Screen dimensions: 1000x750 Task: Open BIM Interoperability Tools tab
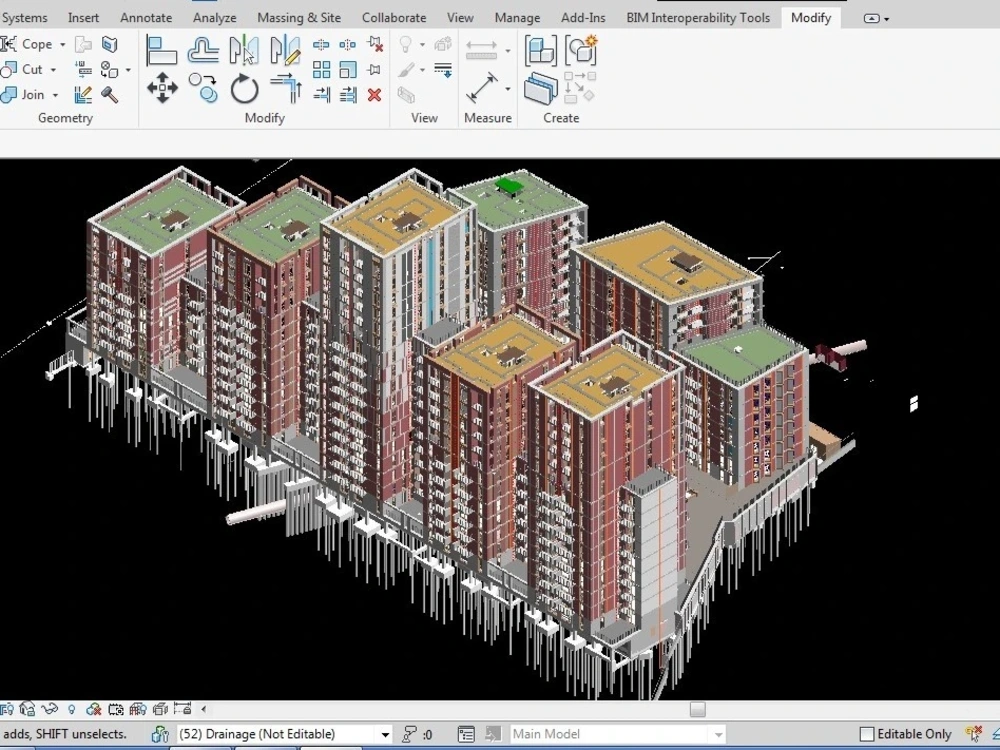tap(698, 18)
